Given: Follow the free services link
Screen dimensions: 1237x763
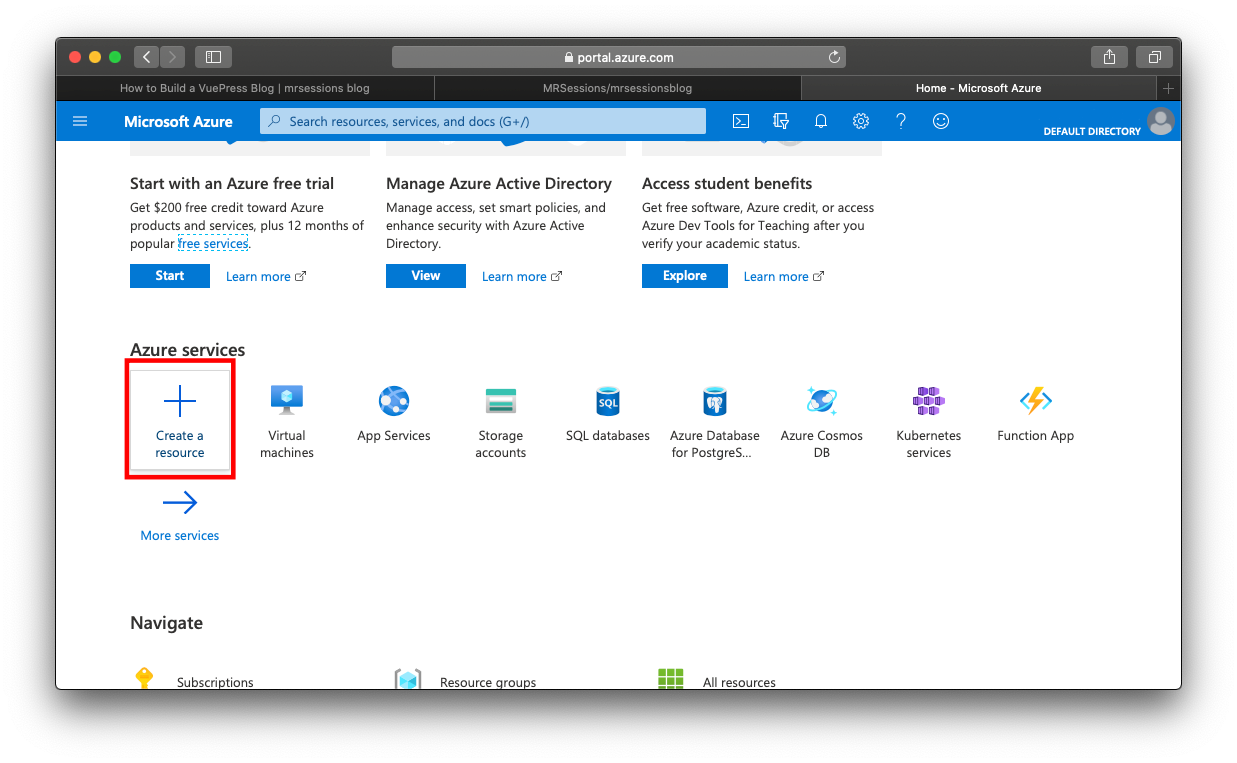Looking at the screenshot, I should [x=213, y=244].
